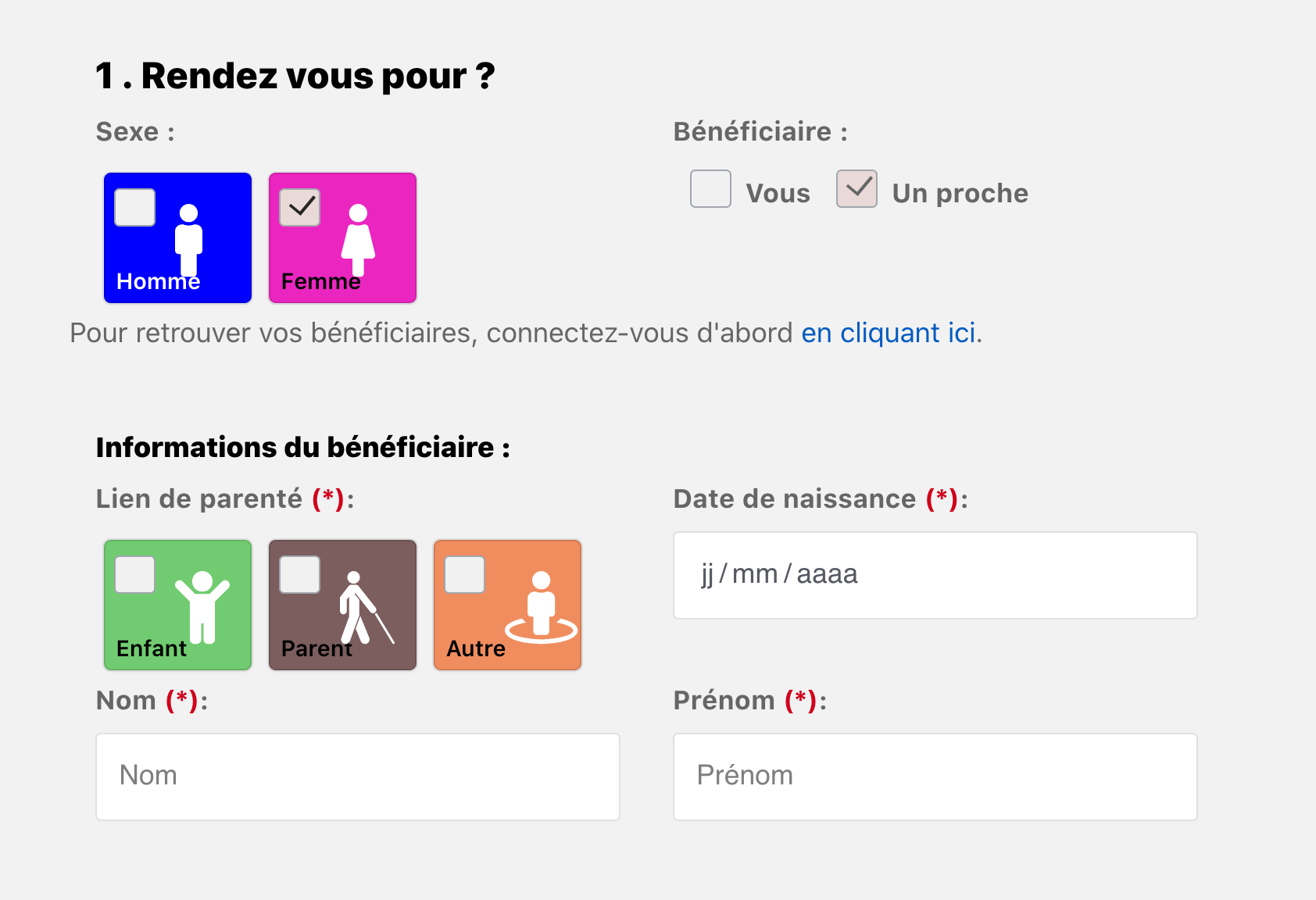The image size is (1316, 900).
Task: Open the 'en cliquant ici' login link
Action: [x=889, y=334]
